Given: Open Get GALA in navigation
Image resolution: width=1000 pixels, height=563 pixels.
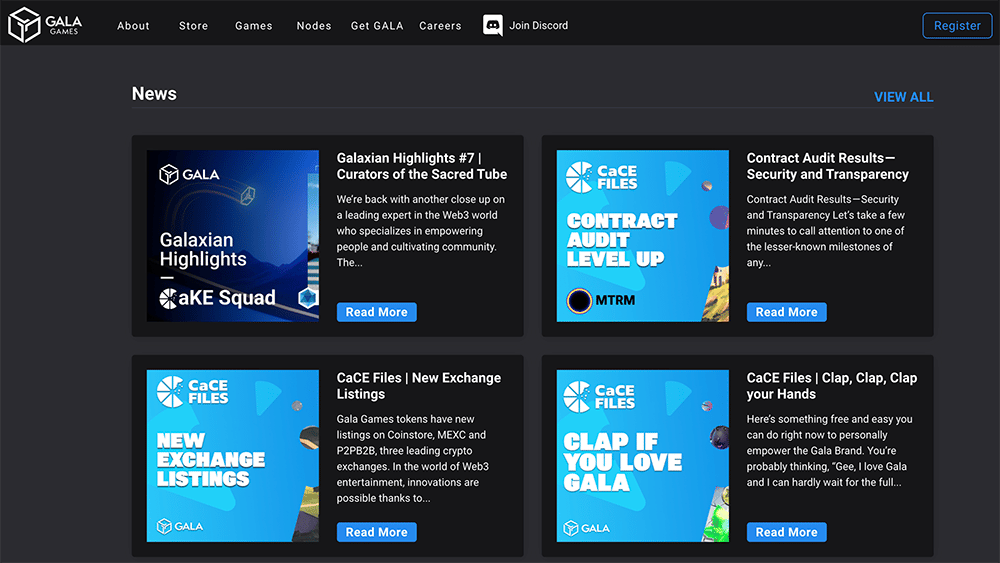Looking at the screenshot, I should point(377,26).
